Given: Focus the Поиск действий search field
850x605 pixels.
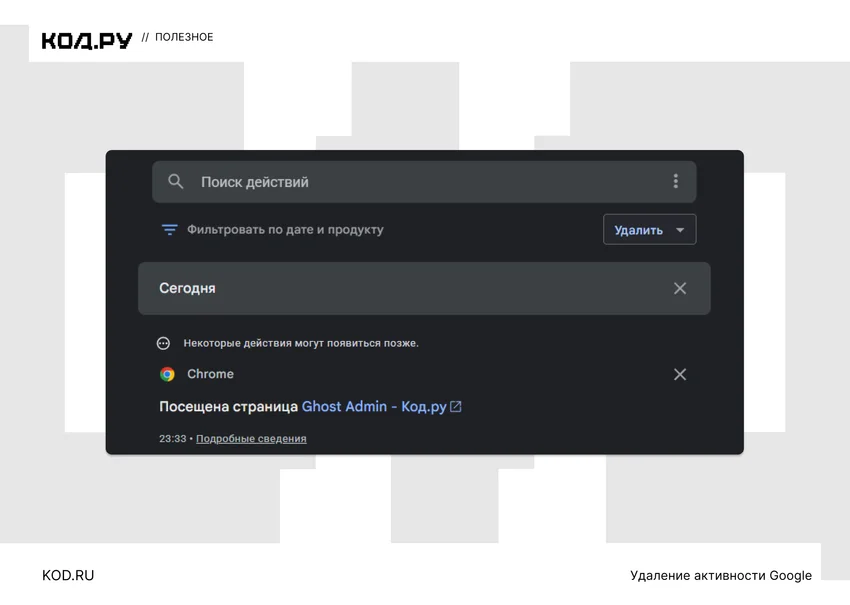Looking at the screenshot, I should tap(424, 182).
